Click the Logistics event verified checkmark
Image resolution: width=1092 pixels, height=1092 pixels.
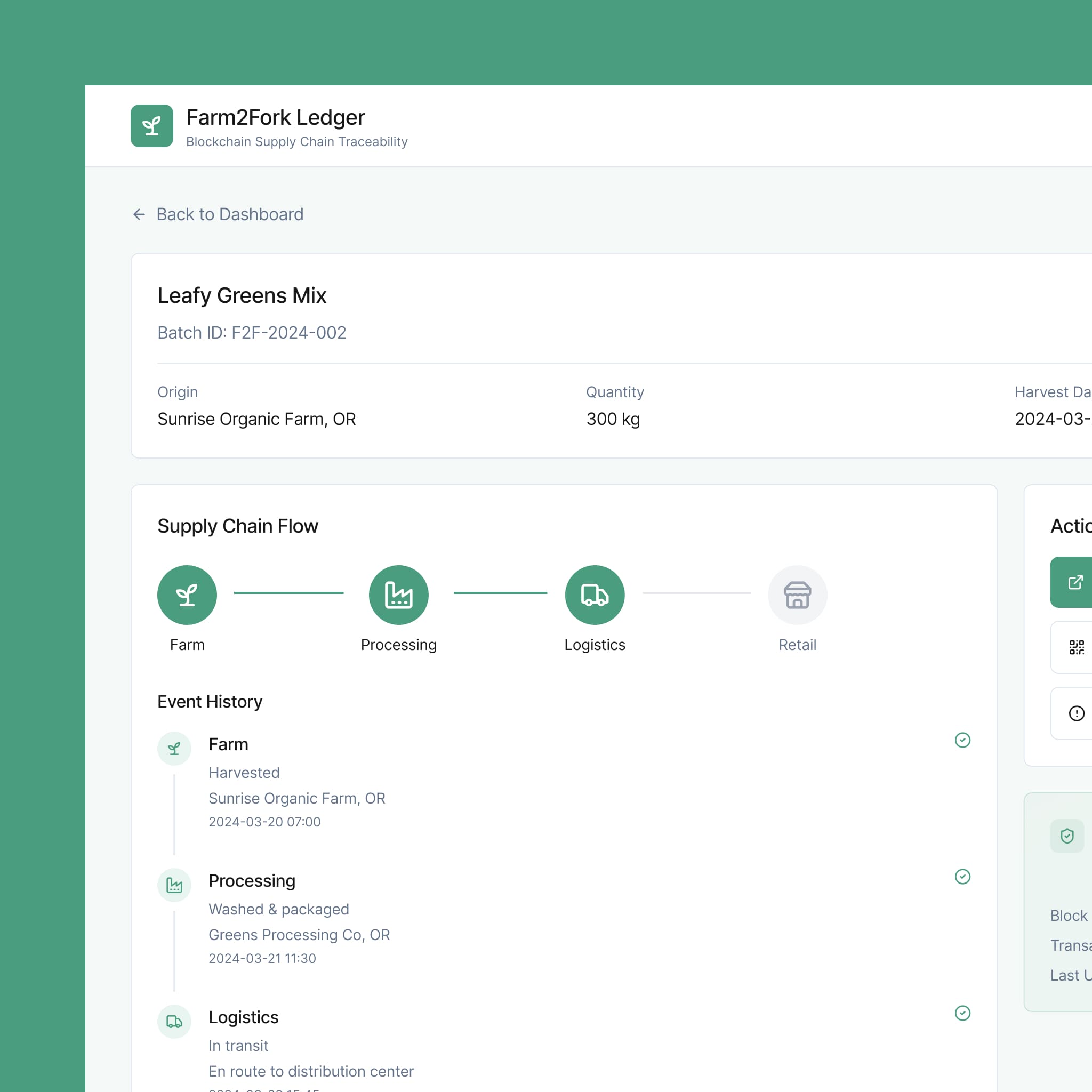pos(962,1013)
